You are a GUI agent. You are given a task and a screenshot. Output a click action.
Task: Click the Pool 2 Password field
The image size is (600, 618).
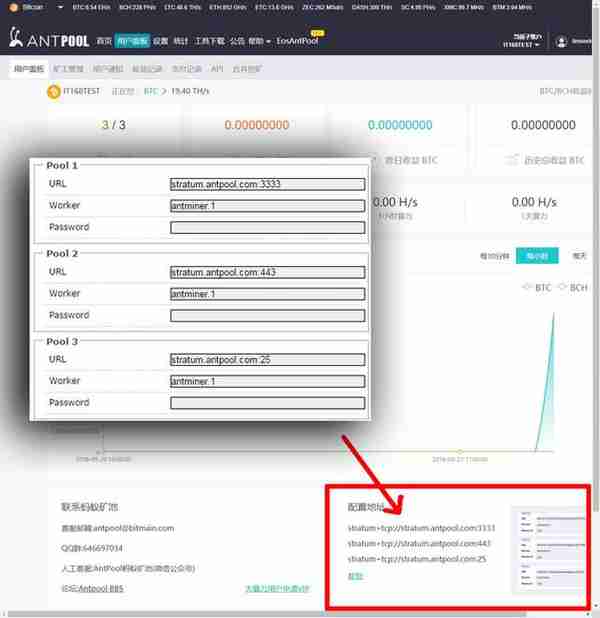tap(268, 316)
